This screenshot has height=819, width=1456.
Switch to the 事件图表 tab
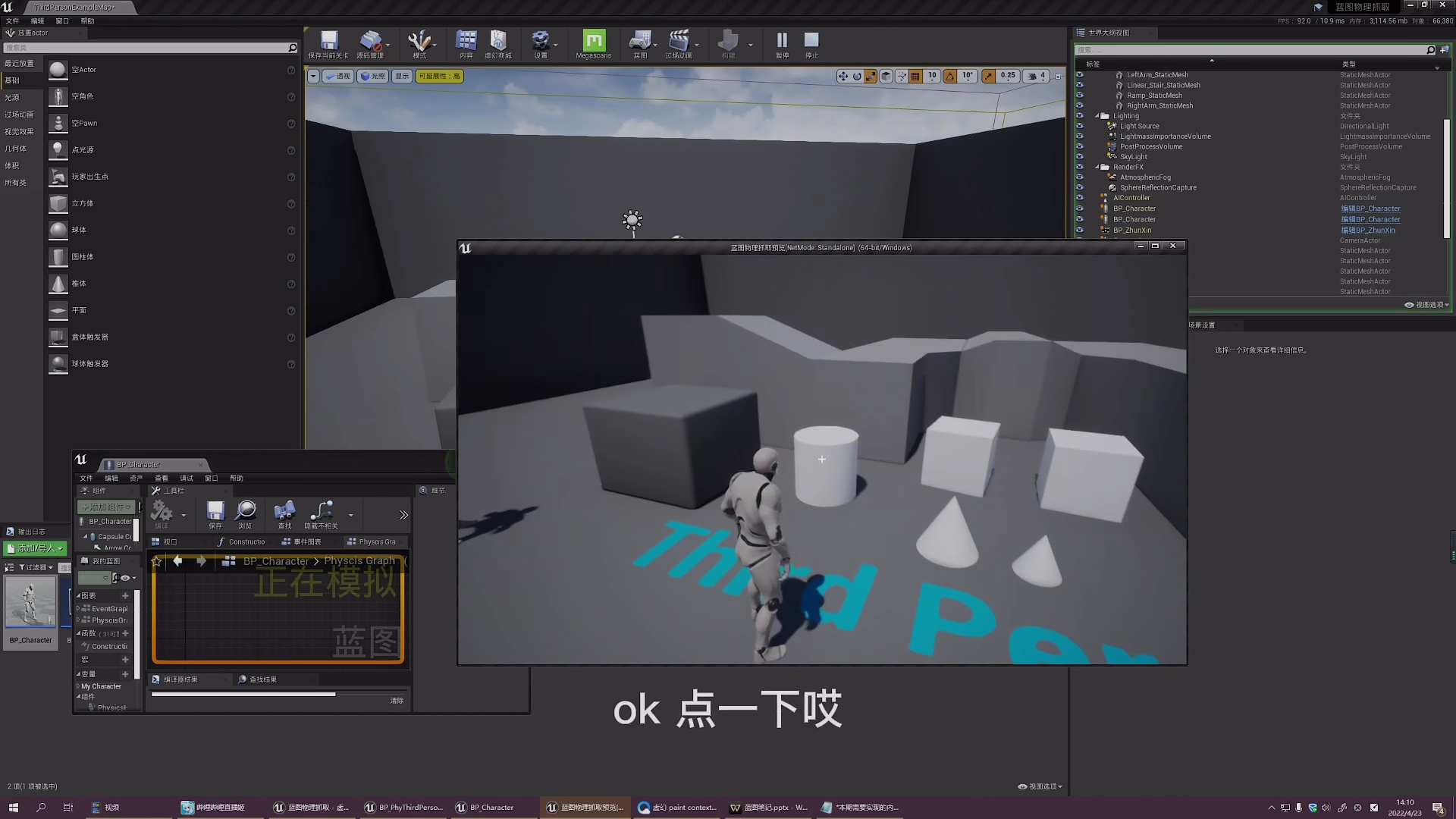click(306, 541)
